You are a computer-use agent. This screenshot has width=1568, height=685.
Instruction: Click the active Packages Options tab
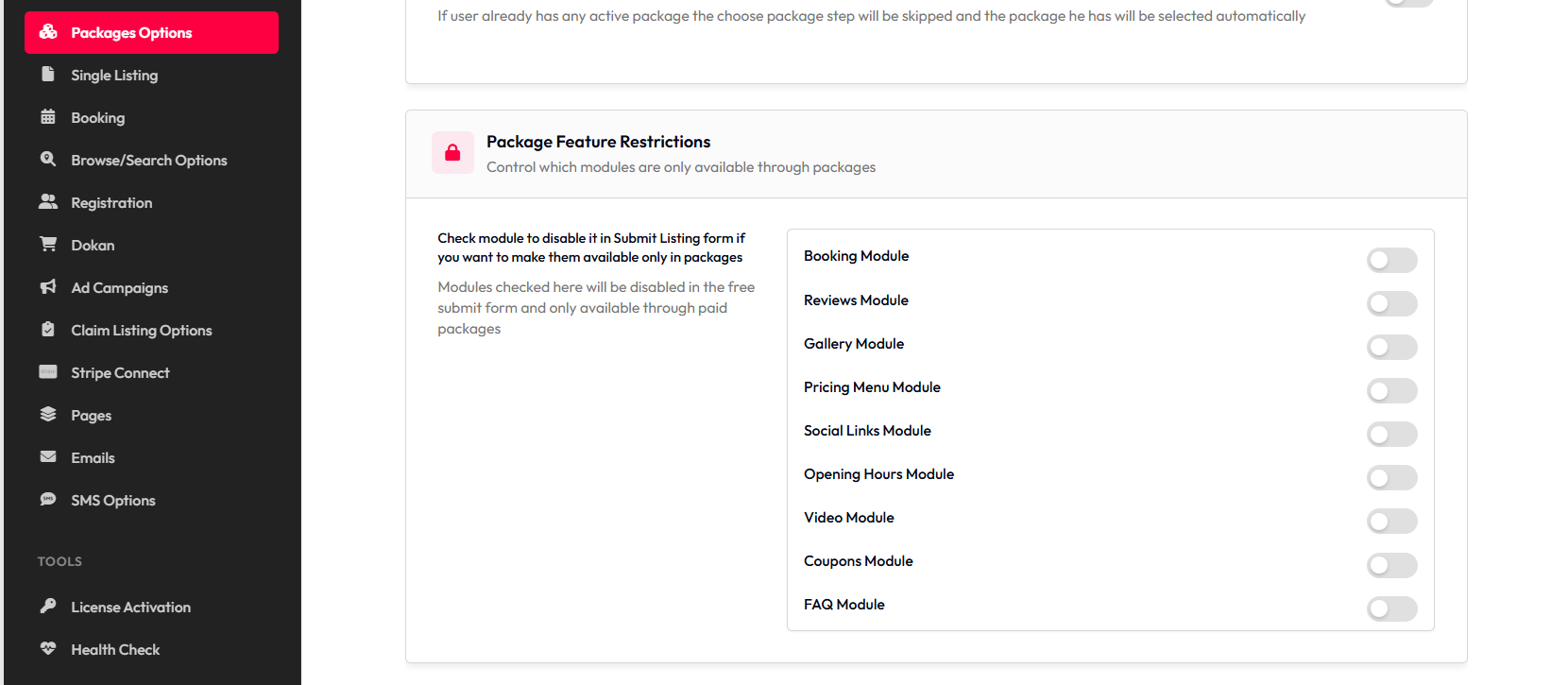[151, 33]
